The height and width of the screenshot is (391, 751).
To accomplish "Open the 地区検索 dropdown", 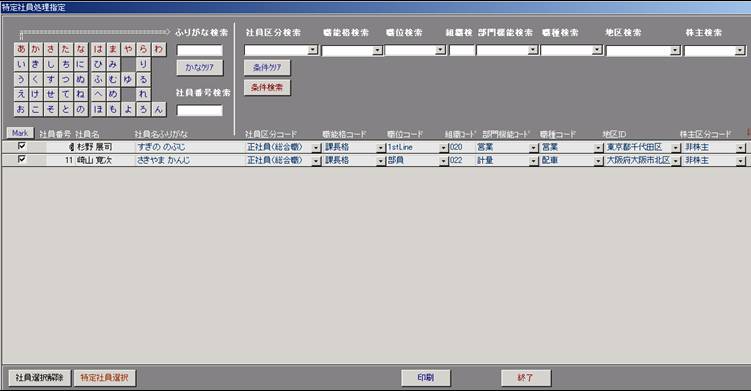I will [x=675, y=50].
